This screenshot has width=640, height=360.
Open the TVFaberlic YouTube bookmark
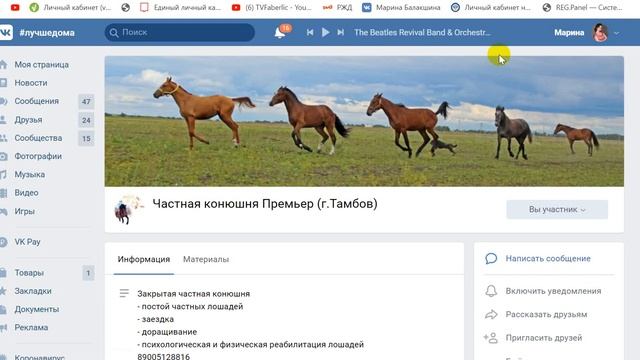272,7
